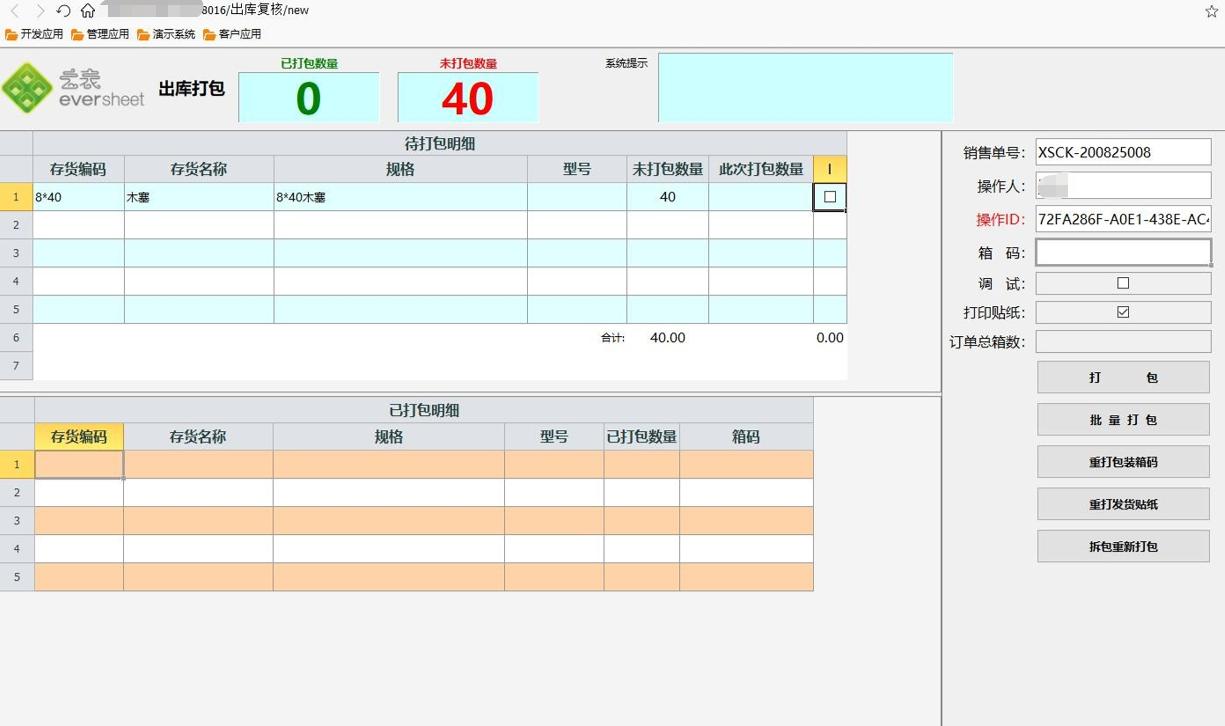This screenshot has height=726, width=1225.
Task: Click the 重打包装箱码 button
Action: coord(1122,461)
